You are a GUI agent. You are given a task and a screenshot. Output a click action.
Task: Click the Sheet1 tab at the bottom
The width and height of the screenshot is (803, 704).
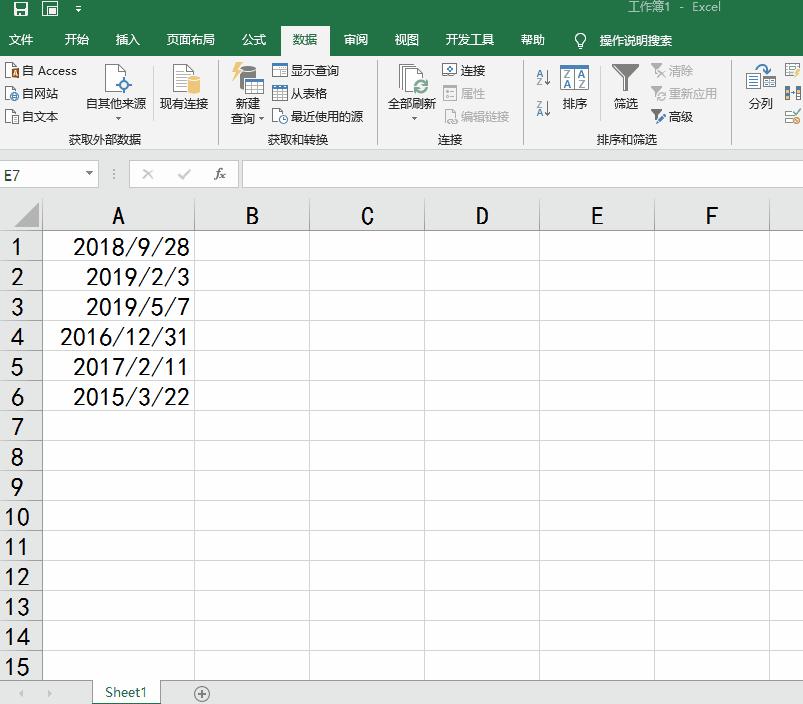tap(125, 691)
